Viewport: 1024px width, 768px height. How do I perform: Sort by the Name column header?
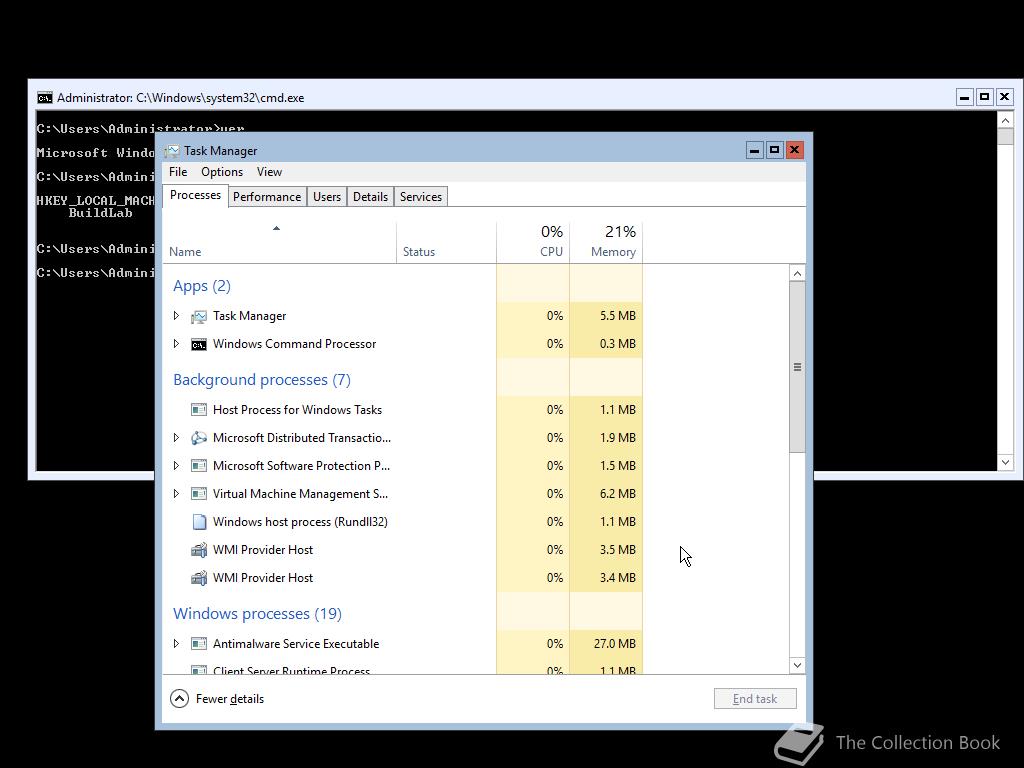tap(280, 243)
